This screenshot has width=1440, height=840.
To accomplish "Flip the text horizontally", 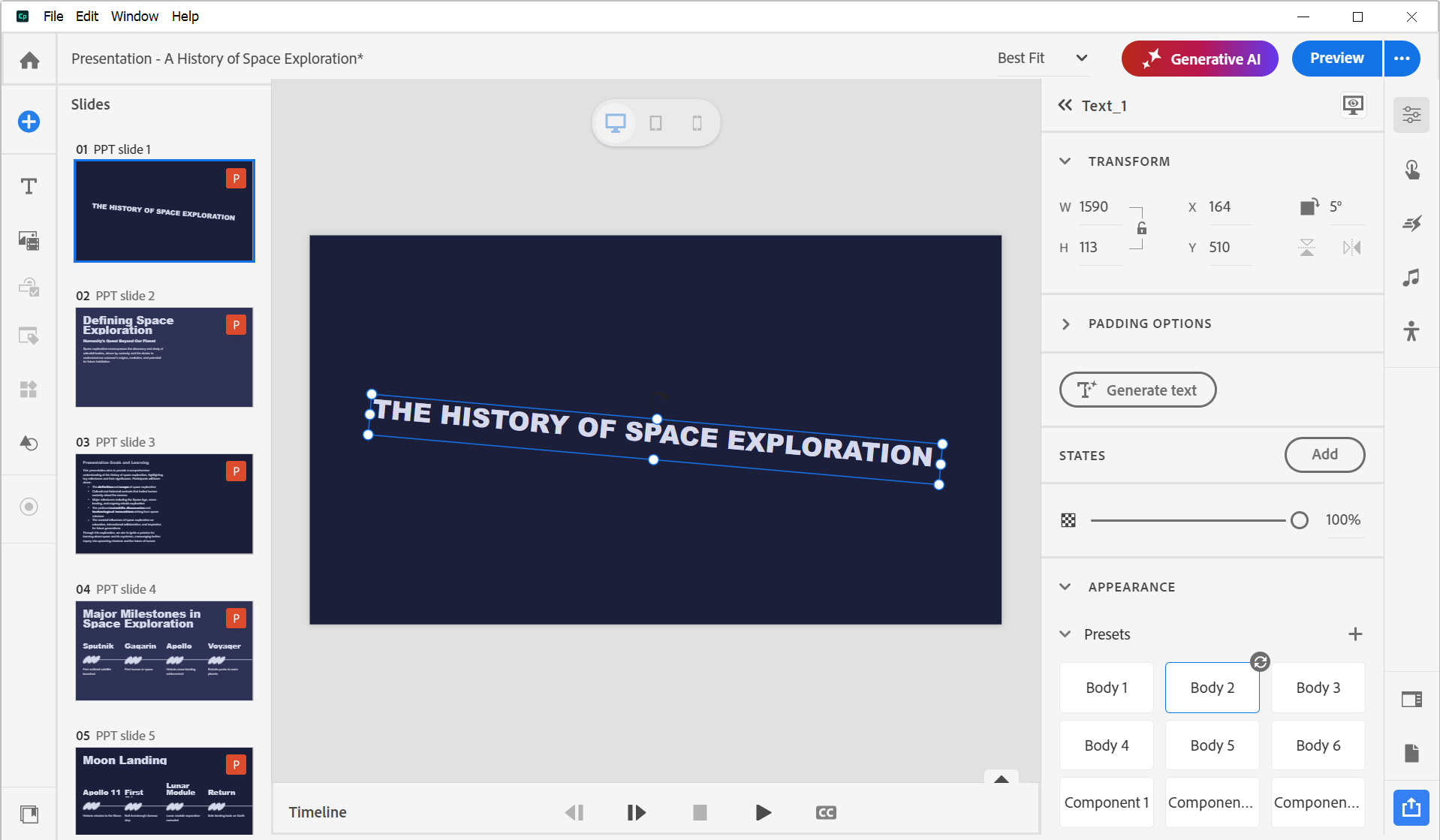I will (1351, 248).
